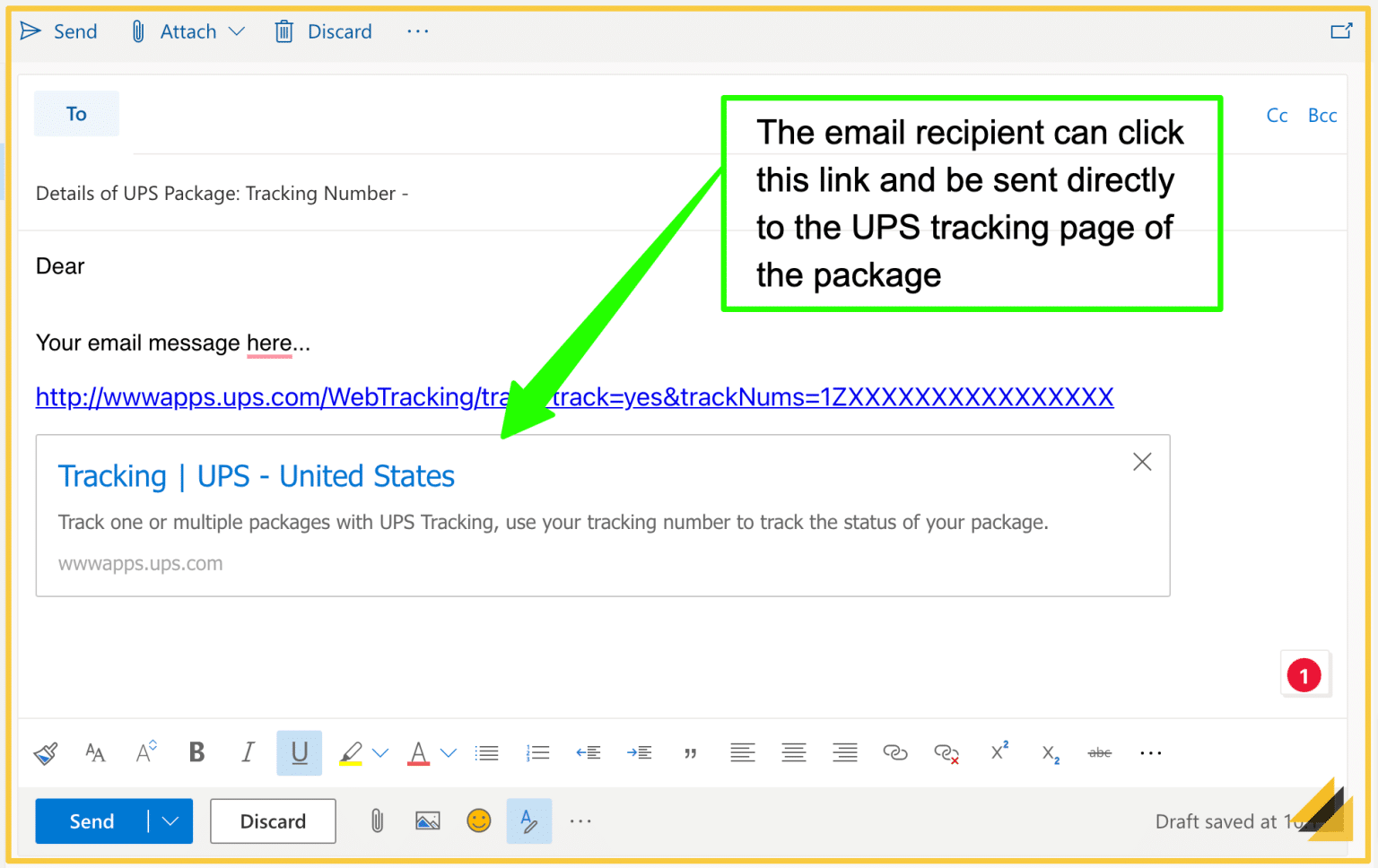
Task: Remove the hyperlink
Action: point(946,753)
